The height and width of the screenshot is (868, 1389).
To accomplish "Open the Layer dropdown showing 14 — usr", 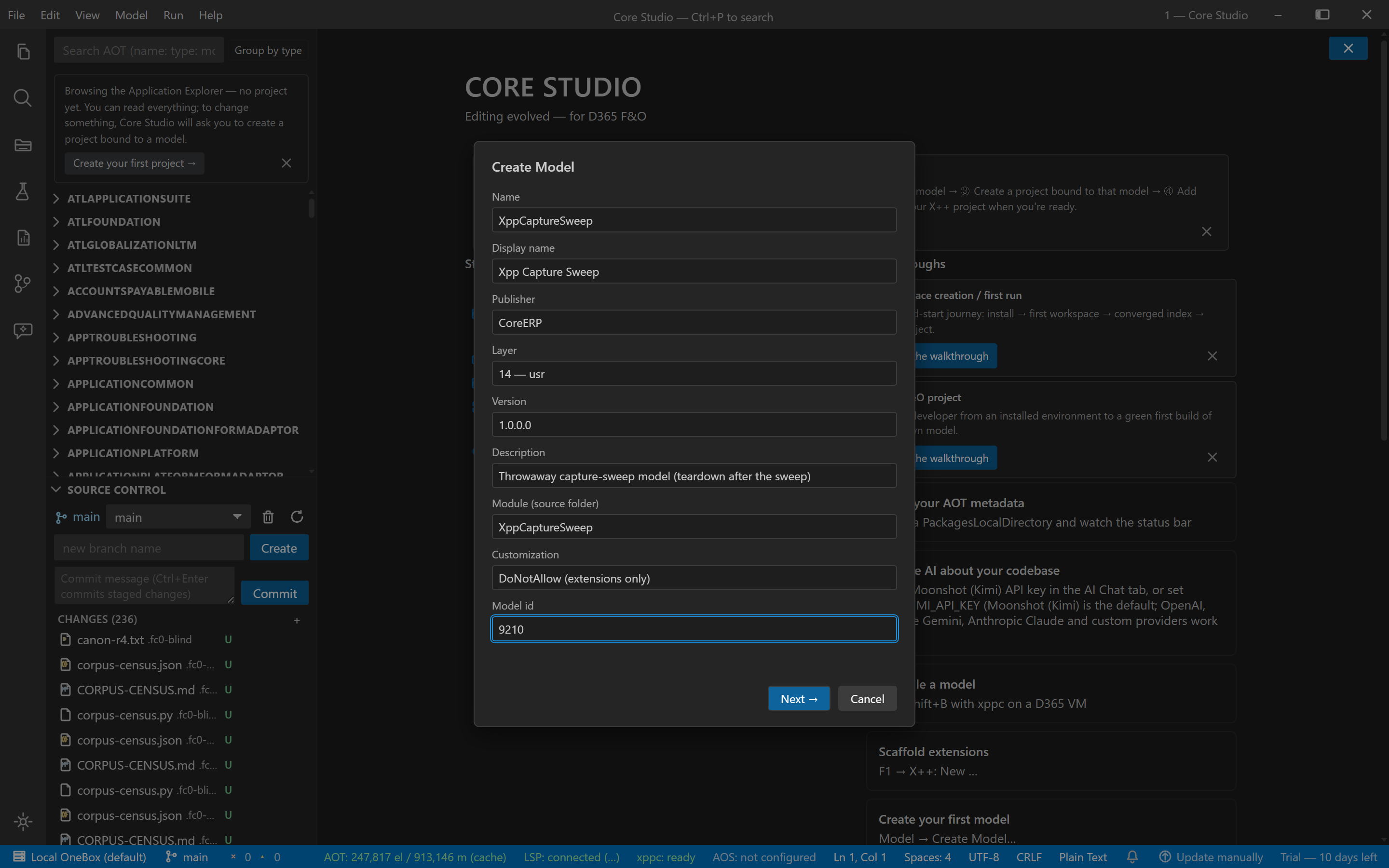I will 694,373.
